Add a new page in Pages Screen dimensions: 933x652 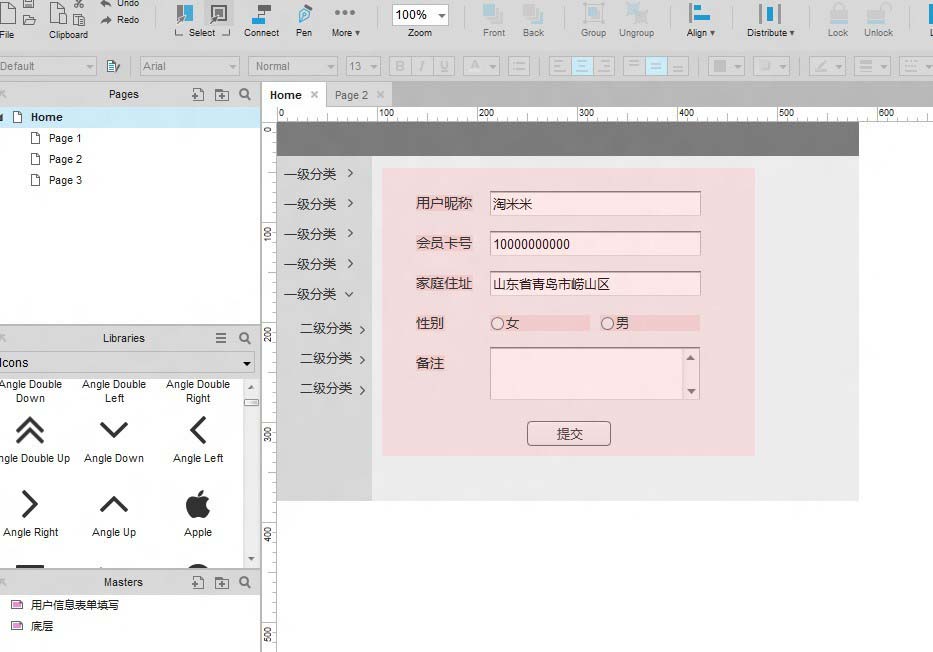198,94
